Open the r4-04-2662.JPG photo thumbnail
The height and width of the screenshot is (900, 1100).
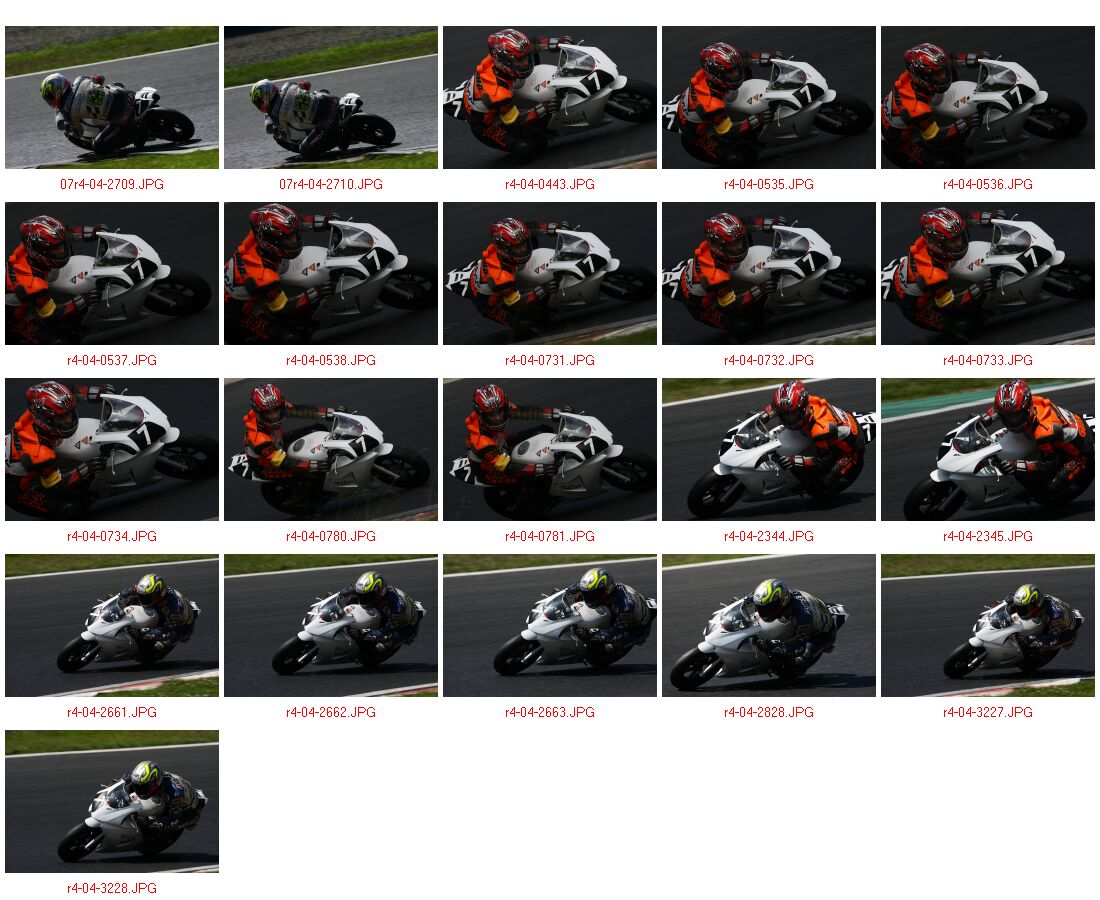[x=330, y=626]
